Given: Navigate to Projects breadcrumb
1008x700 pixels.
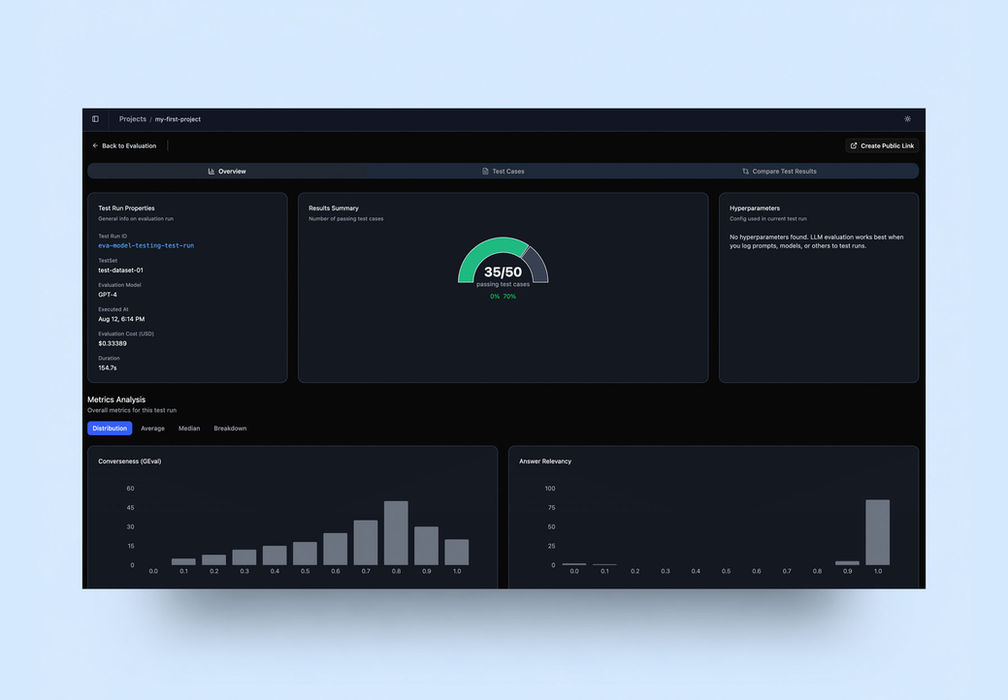Looking at the screenshot, I should 132,119.
